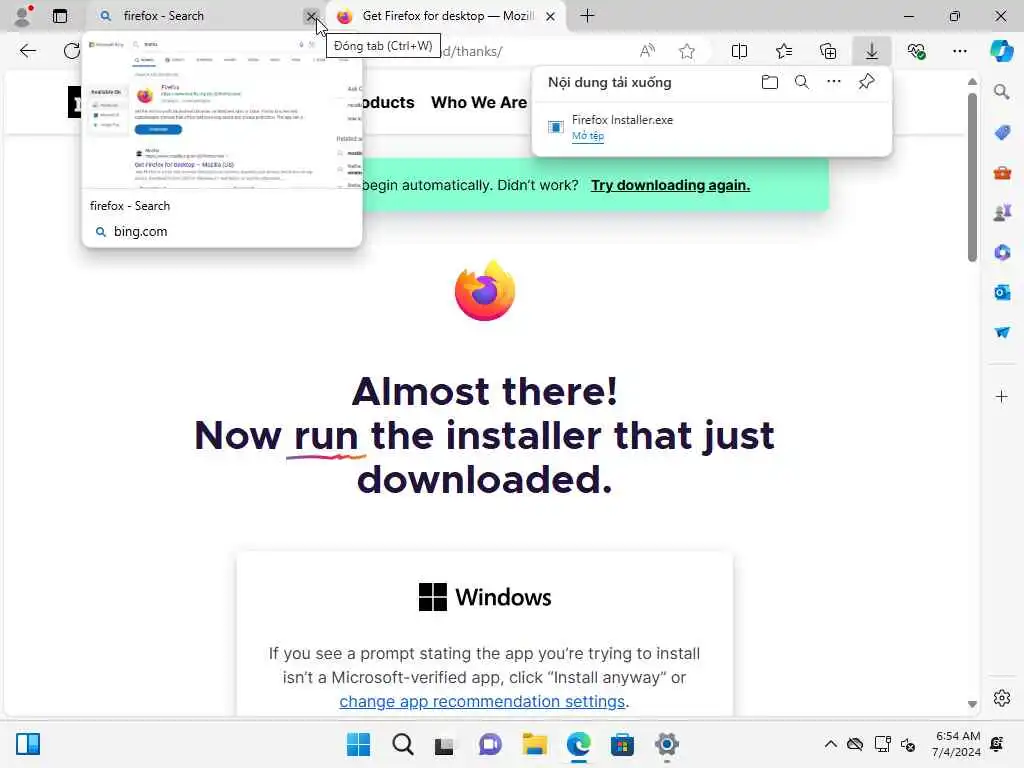Screen dimensions: 1024x768
Task: Open sidebar Search icon
Action: tap(1001, 92)
